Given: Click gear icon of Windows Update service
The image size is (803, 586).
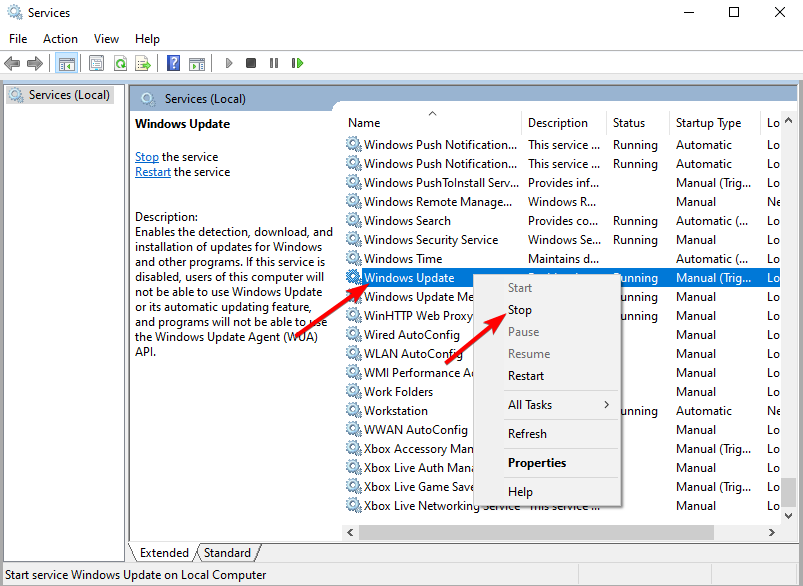Looking at the screenshot, I should pyautogui.click(x=353, y=277).
